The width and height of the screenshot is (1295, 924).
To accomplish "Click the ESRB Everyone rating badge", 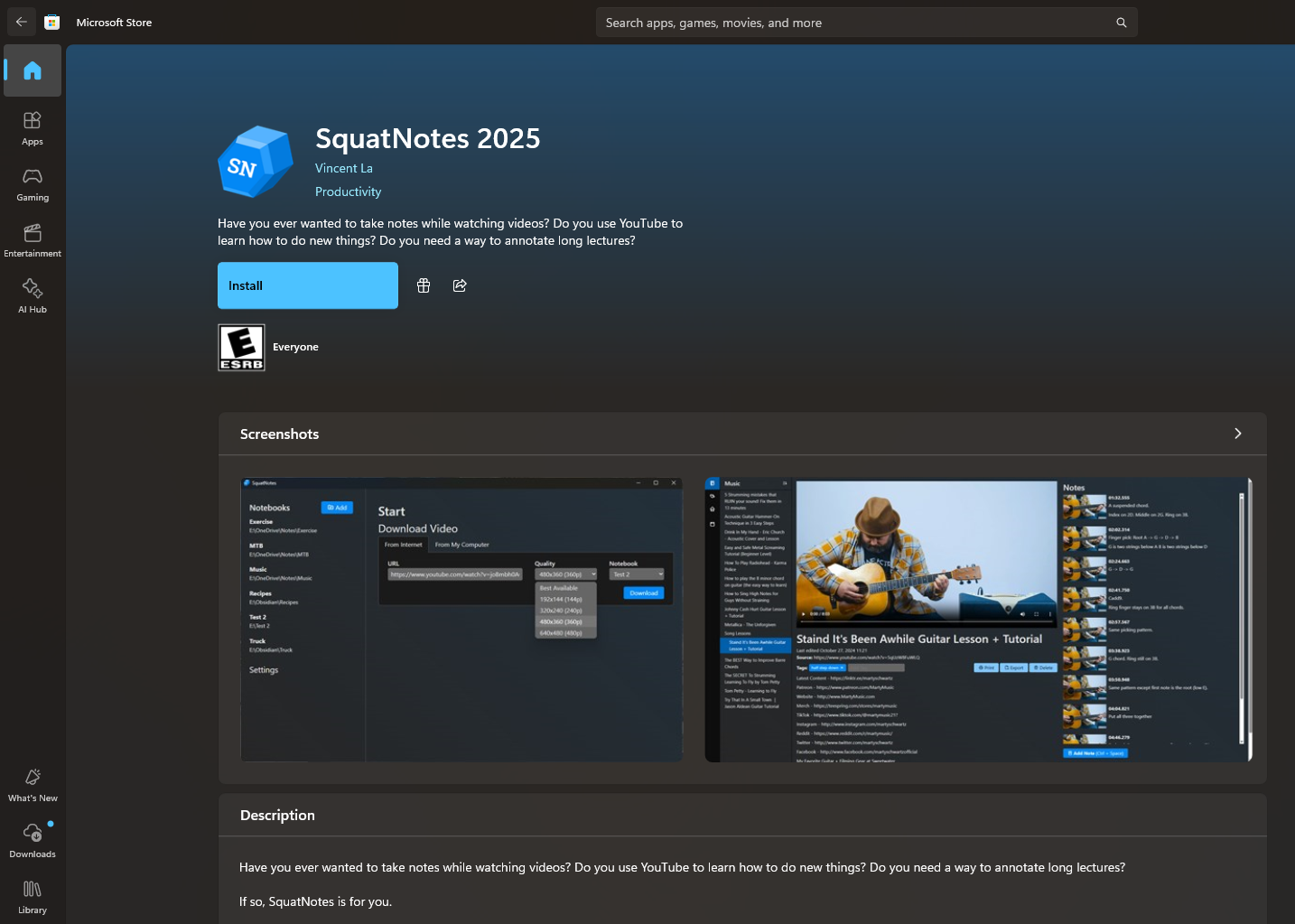I will coord(241,348).
